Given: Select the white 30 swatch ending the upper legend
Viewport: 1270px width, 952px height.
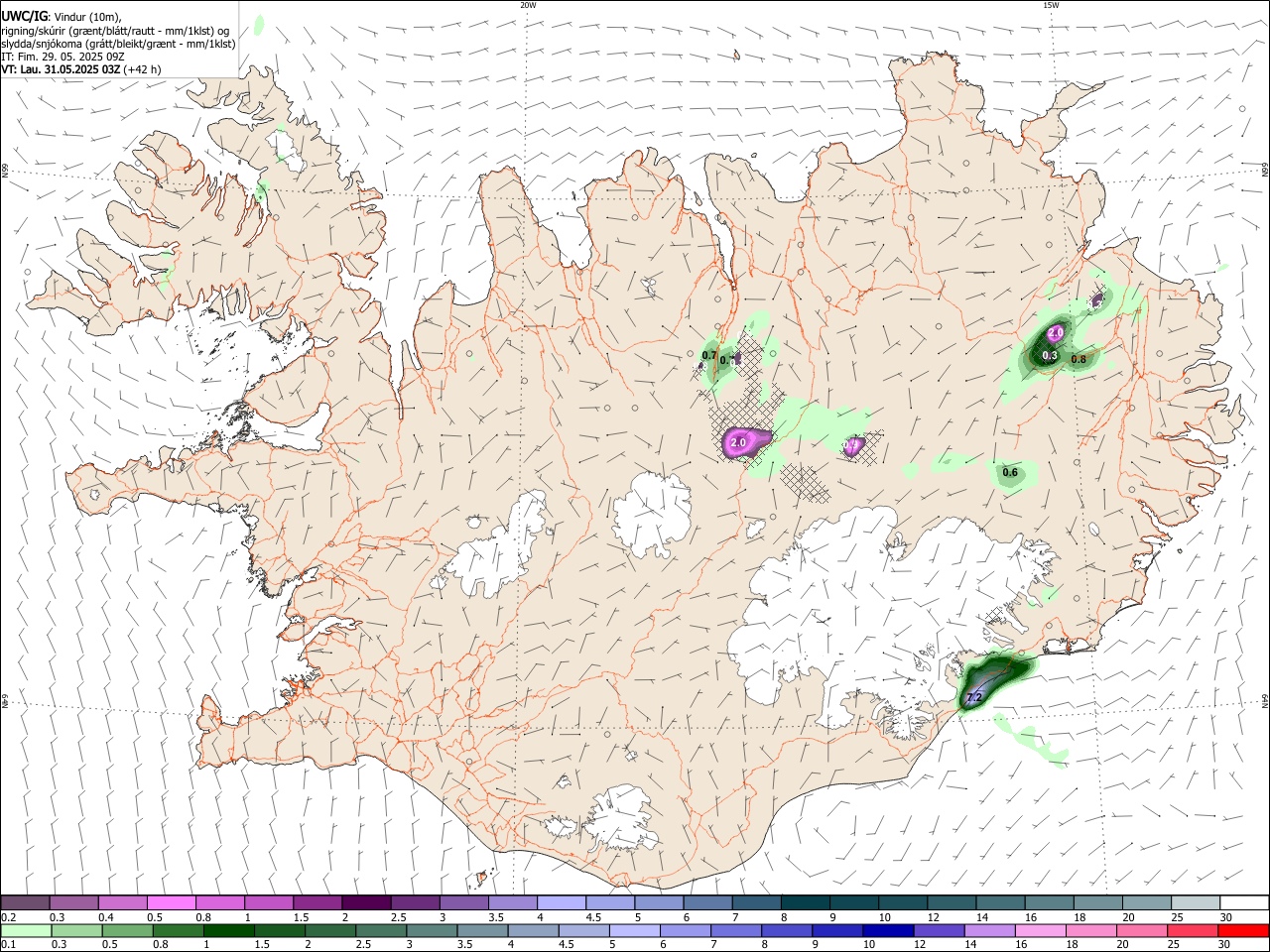Looking at the screenshot, I should [1244, 903].
